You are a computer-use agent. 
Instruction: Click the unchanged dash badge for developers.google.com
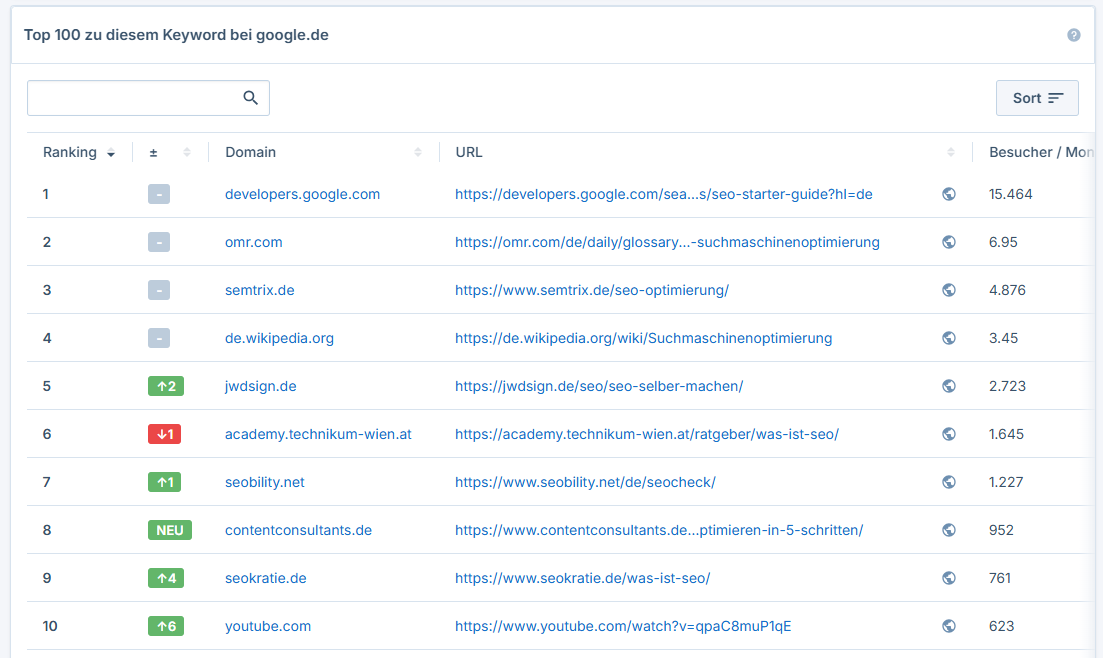tap(159, 194)
